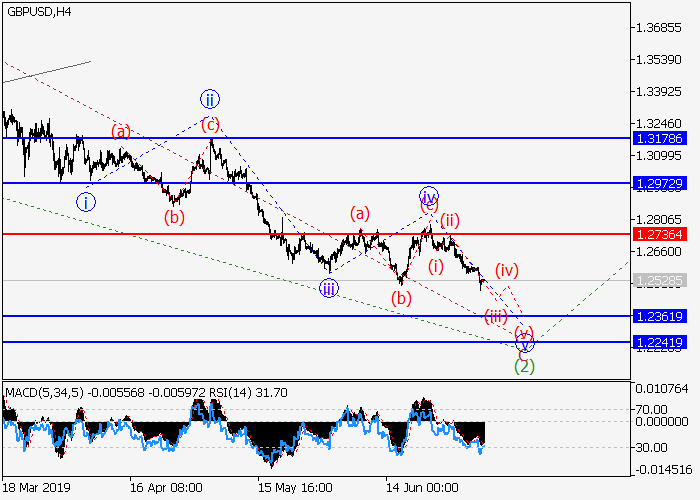Click the 16 Apr 08:00 date marker
The image size is (700, 500).
tap(166, 489)
